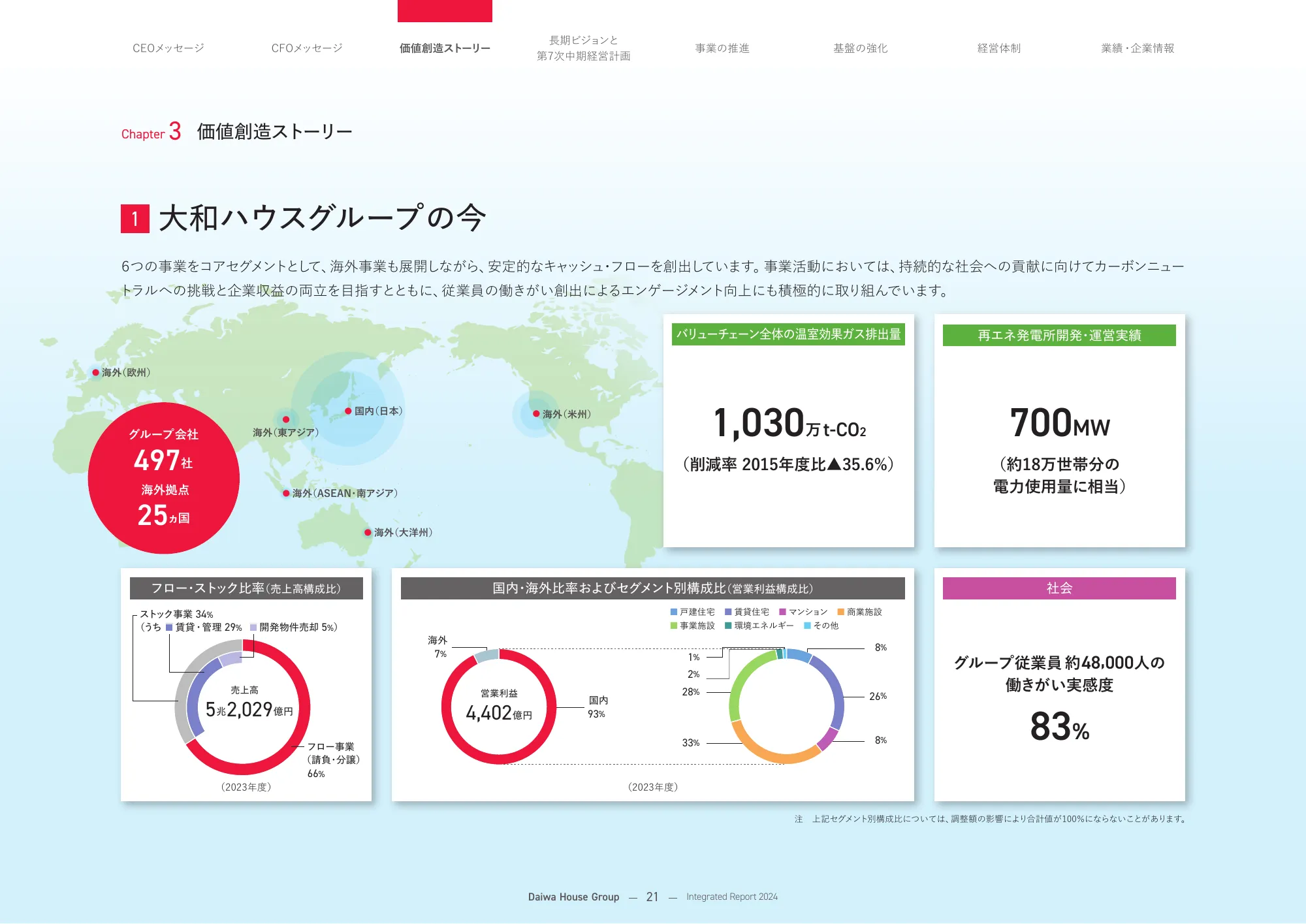The width and height of the screenshot is (1306, 924).
Task: Click the Daiwa House Group footer text
Action: [573, 897]
